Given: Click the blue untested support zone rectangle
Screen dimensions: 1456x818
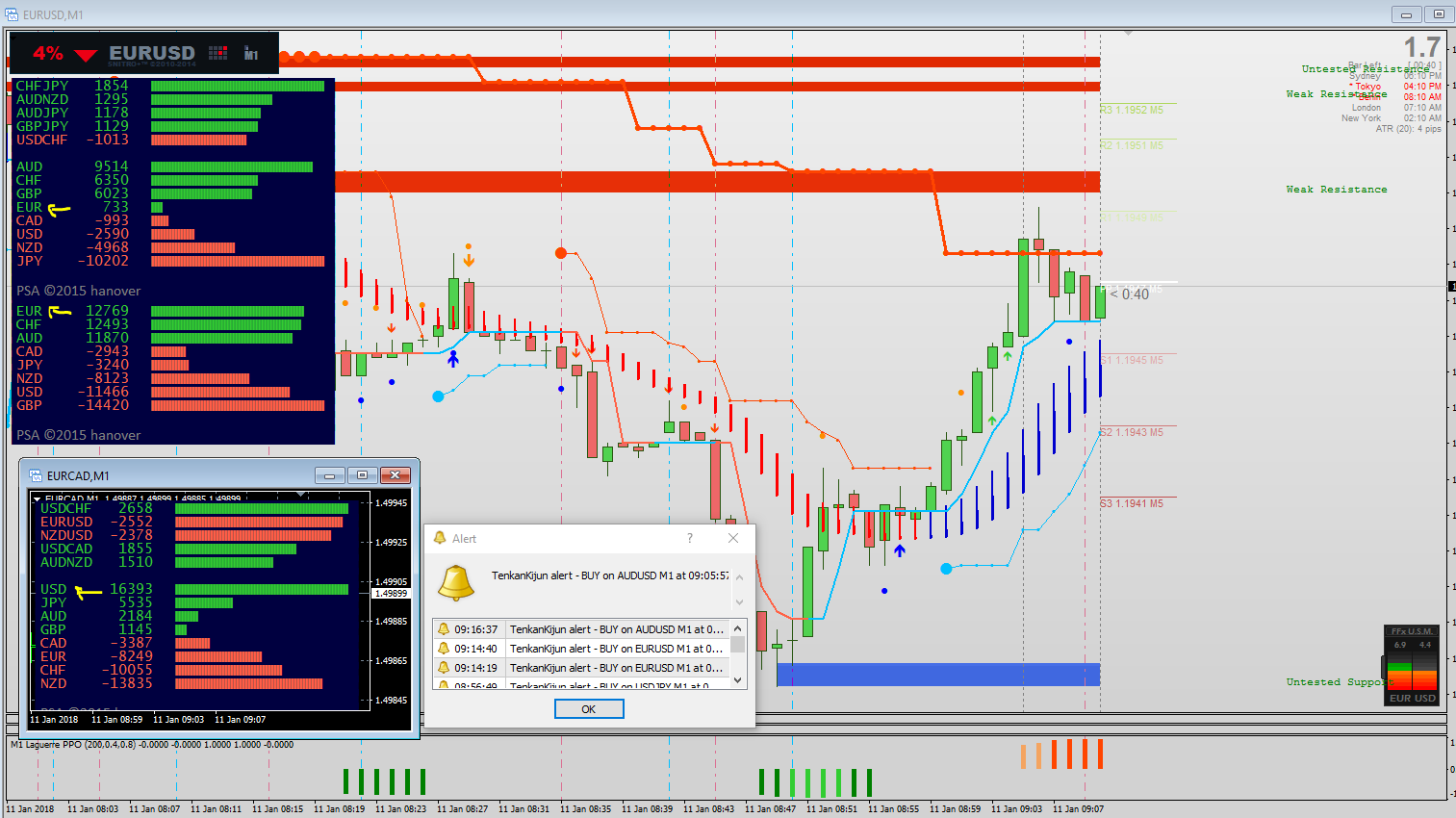Looking at the screenshot, I should (x=938, y=674).
